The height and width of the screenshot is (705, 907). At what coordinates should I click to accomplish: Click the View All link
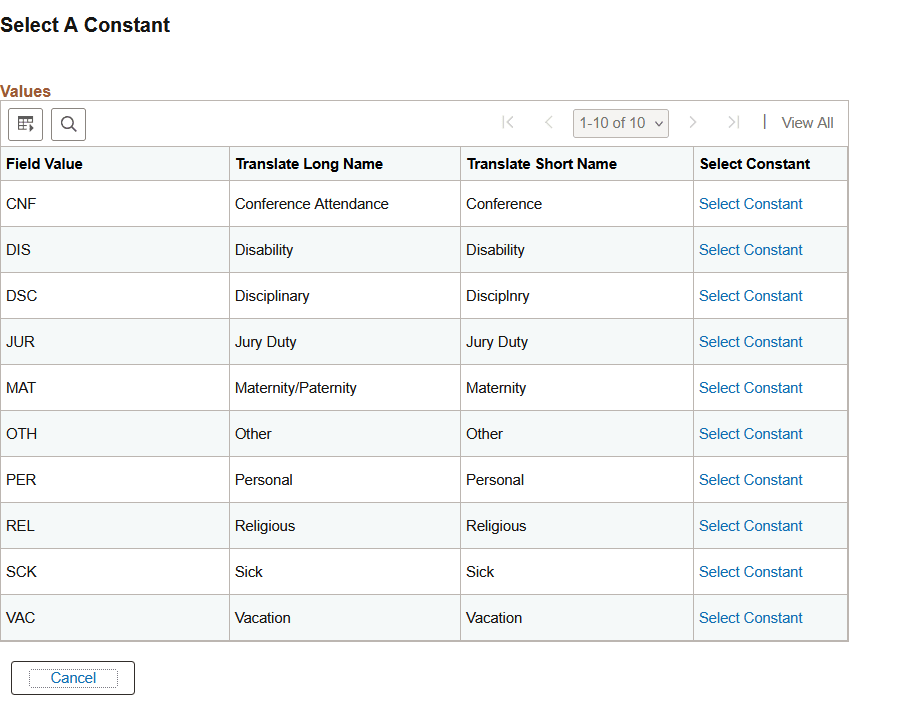(x=807, y=122)
